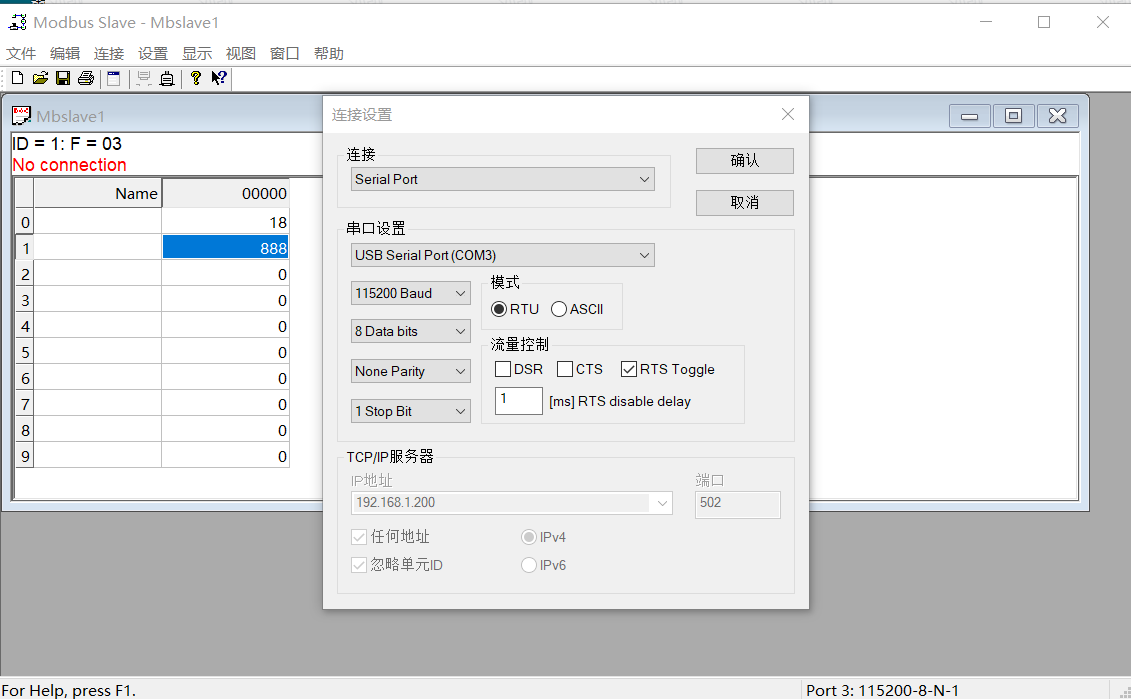Open the 设置 menu
The image size is (1131, 699).
[x=153, y=54]
